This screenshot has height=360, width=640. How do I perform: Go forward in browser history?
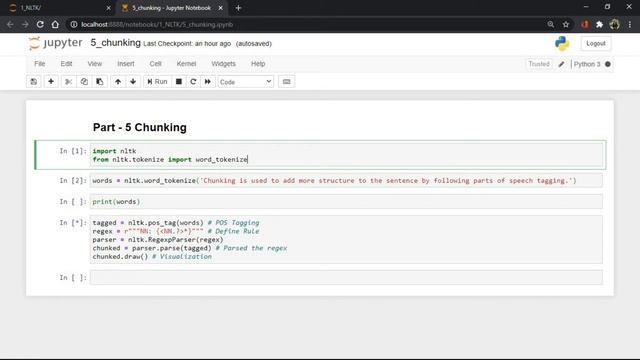pos(25,24)
